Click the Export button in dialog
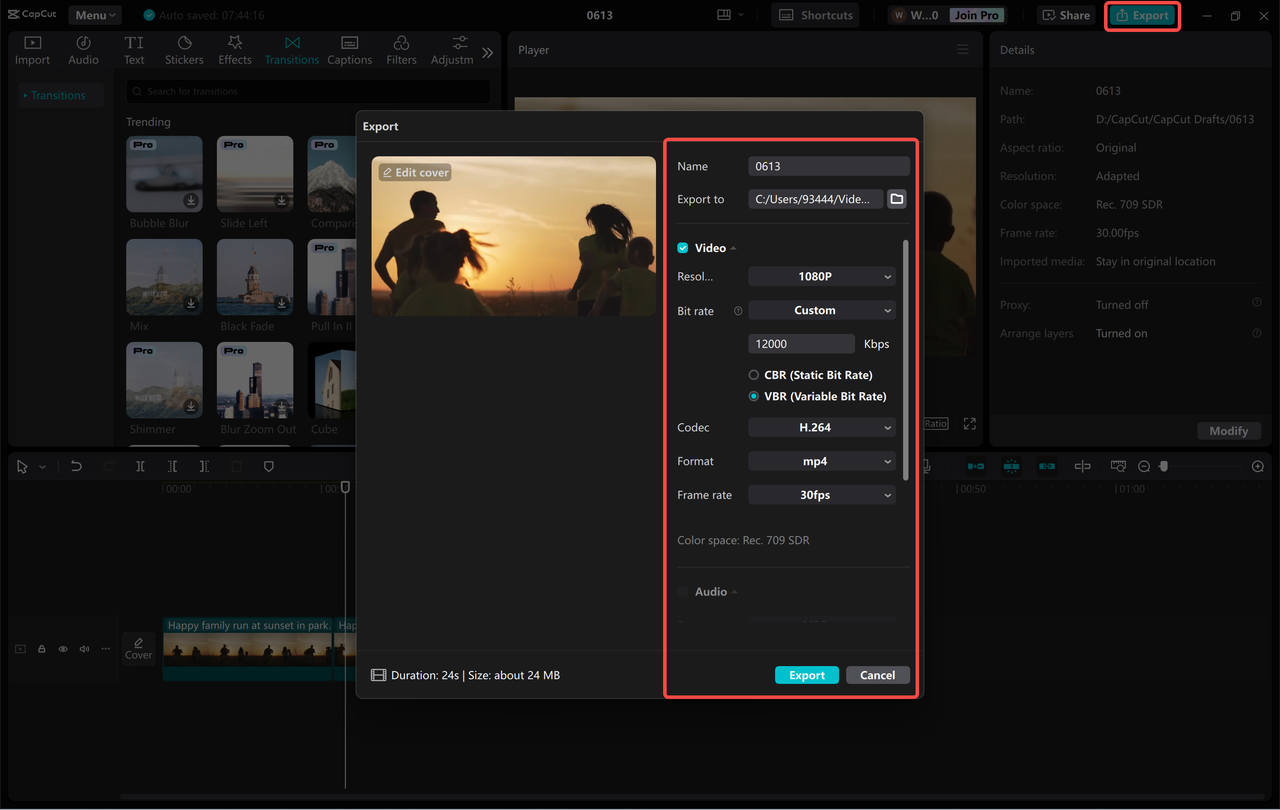The width and height of the screenshot is (1280, 810). (x=807, y=675)
